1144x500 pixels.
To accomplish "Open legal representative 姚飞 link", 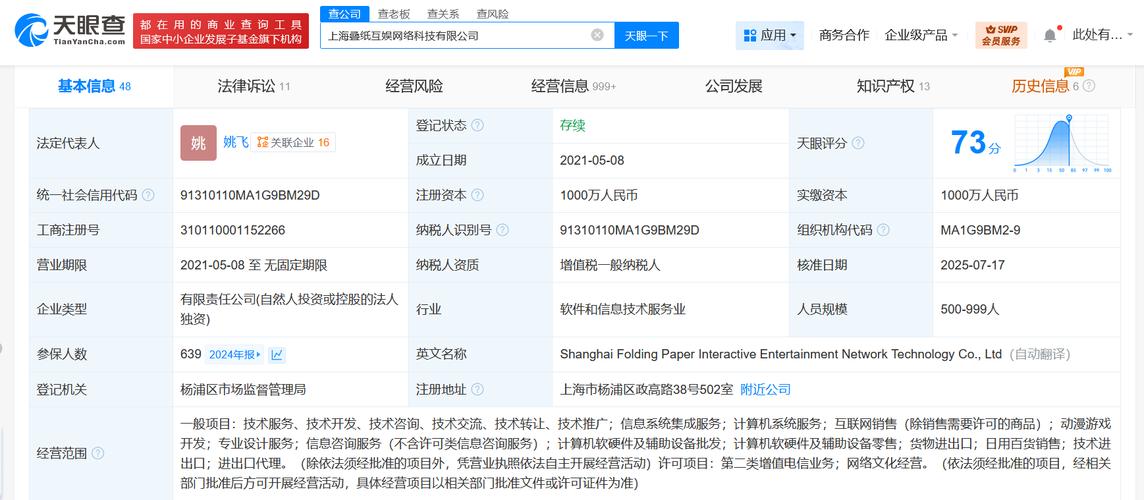I will click(x=236, y=142).
